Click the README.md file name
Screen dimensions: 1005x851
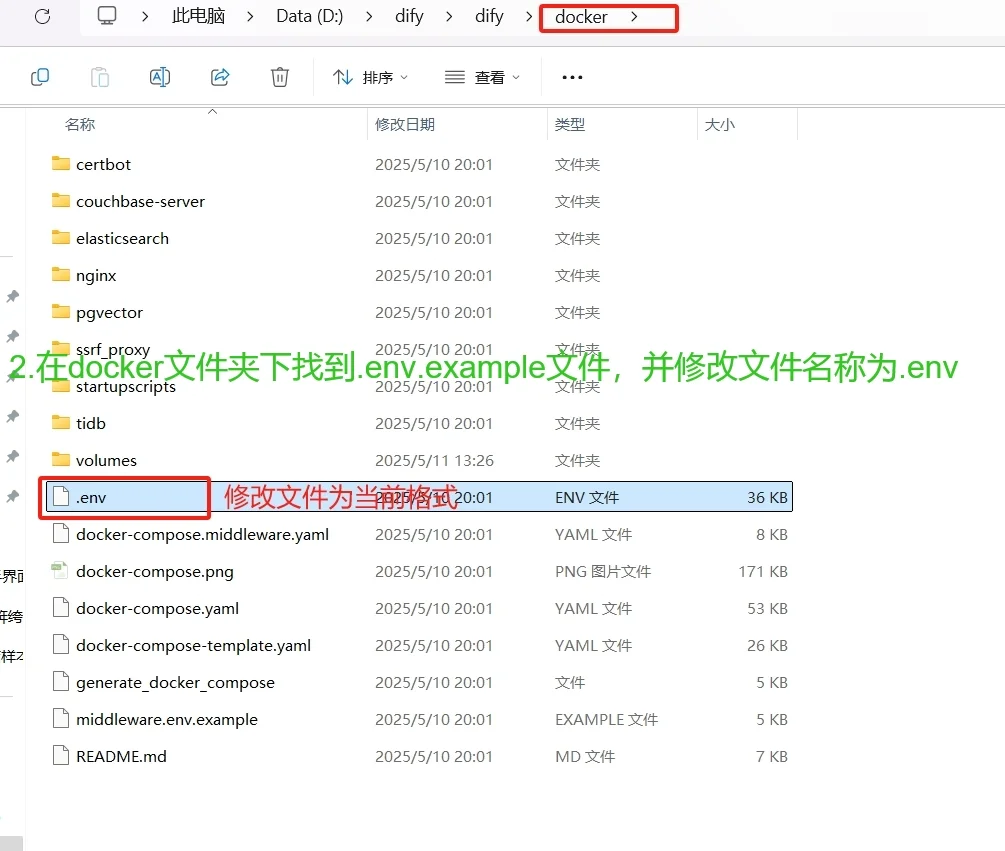coord(121,757)
